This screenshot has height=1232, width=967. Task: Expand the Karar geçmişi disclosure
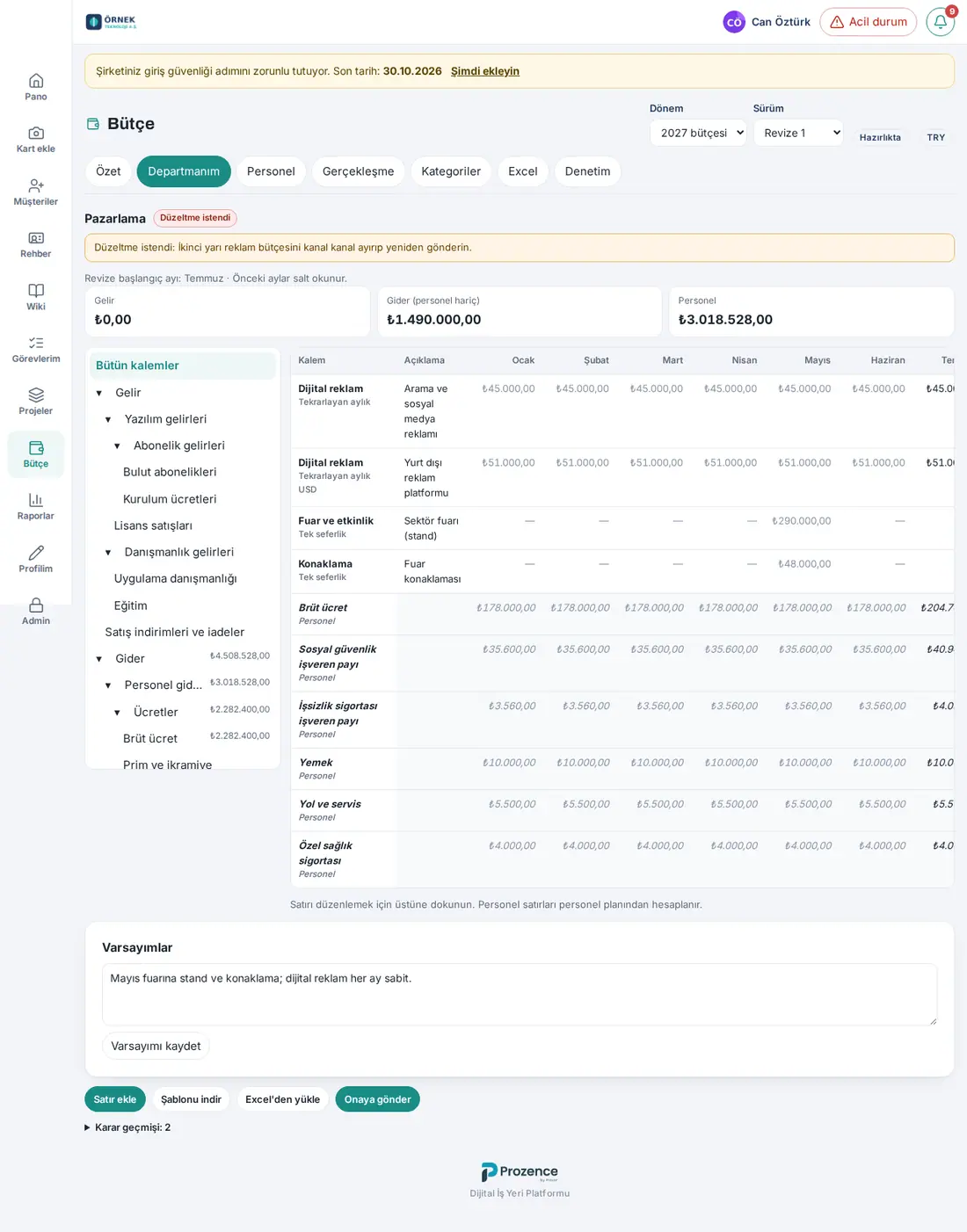127,1127
